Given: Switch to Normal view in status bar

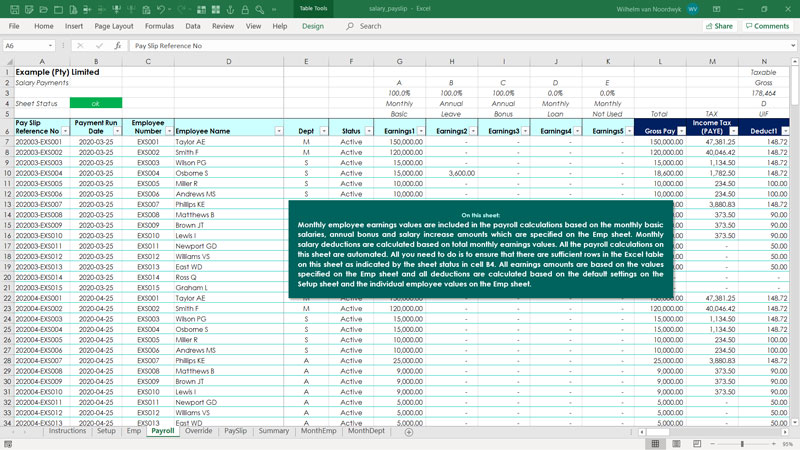Looking at the screenshot, I should pyautogui.click(x=655, y=443).
